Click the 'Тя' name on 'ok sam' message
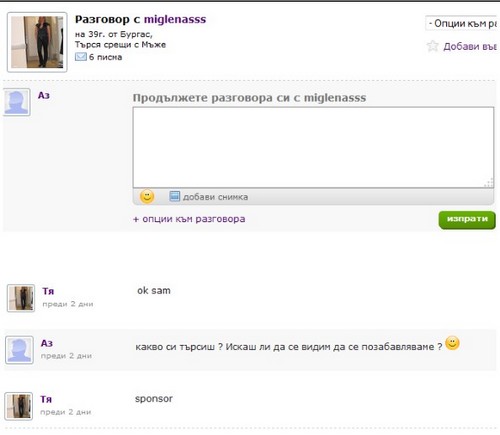This screenshot has width=500, height=435. click(48, 291)
